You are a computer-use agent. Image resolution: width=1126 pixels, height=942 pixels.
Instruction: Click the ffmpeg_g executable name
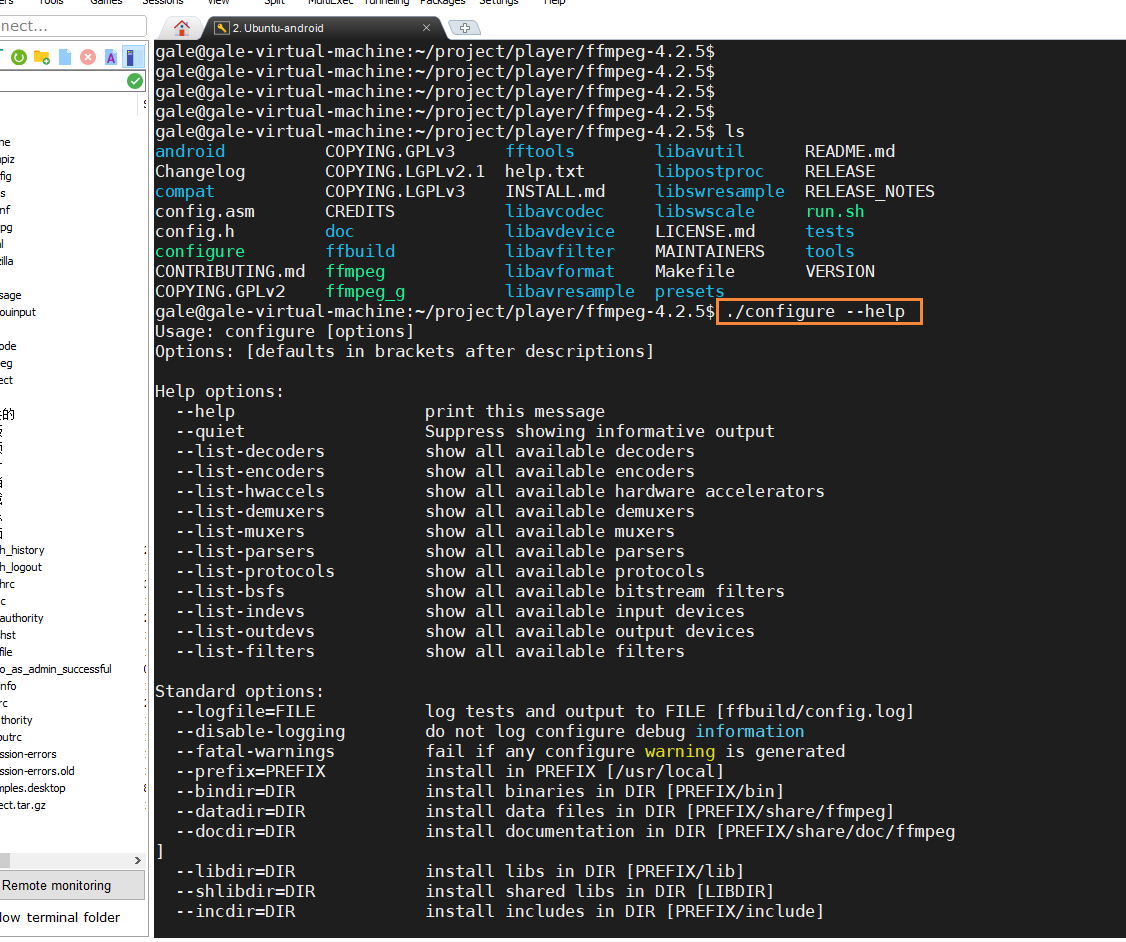pyautogui.click(x=365, y=292)
